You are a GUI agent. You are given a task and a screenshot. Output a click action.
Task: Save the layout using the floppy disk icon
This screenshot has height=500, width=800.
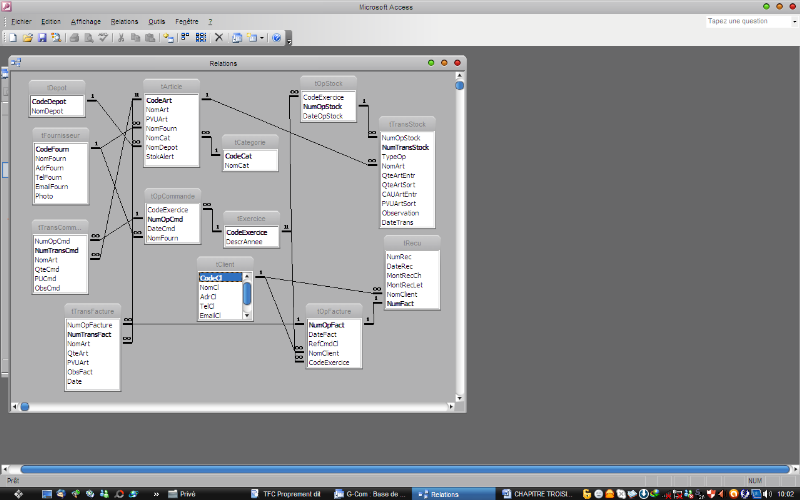42,38
